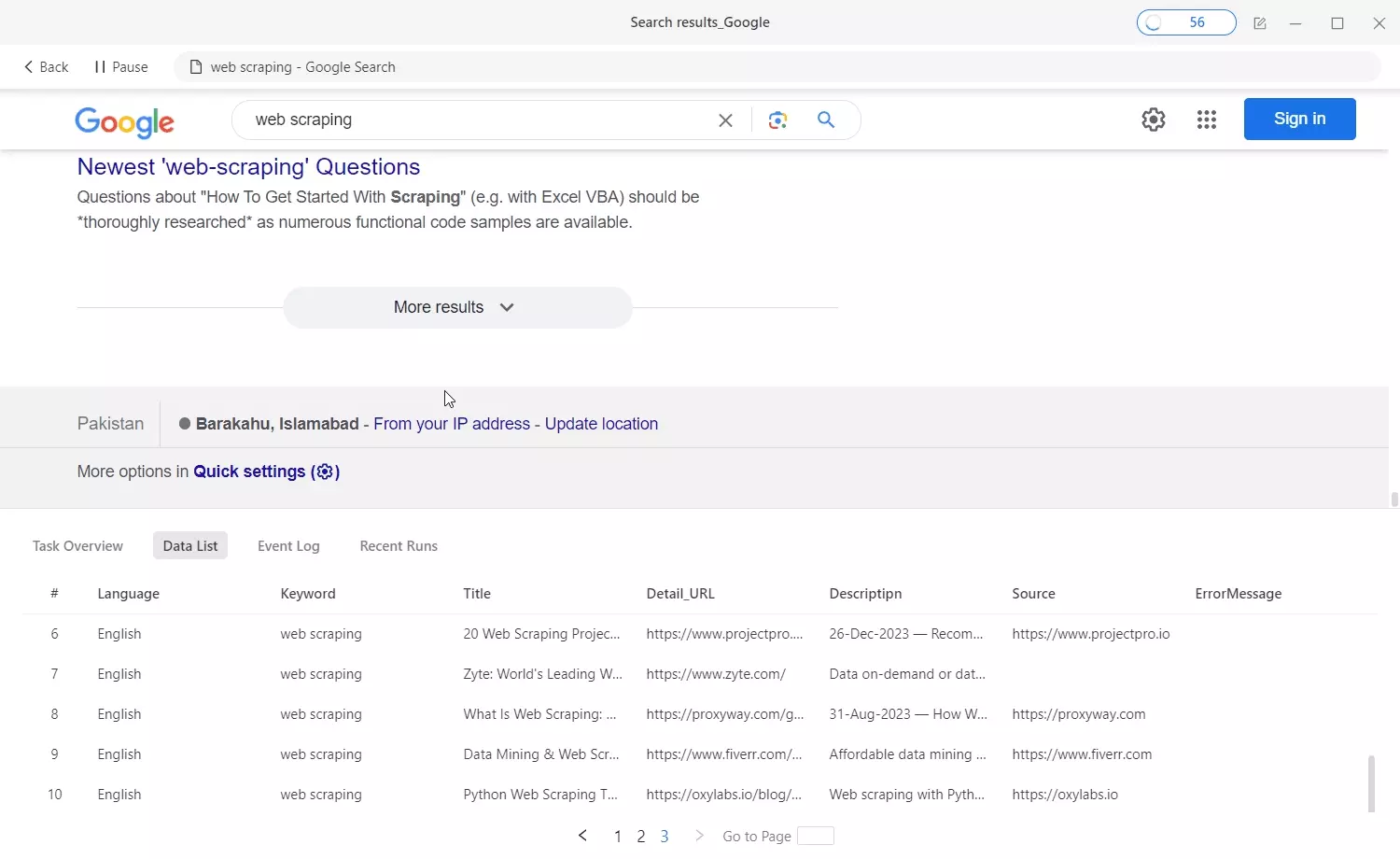This screenshot has width=1400, height=859.
Task: Click the Go to Page input field
Action: [x=814, y=836]
